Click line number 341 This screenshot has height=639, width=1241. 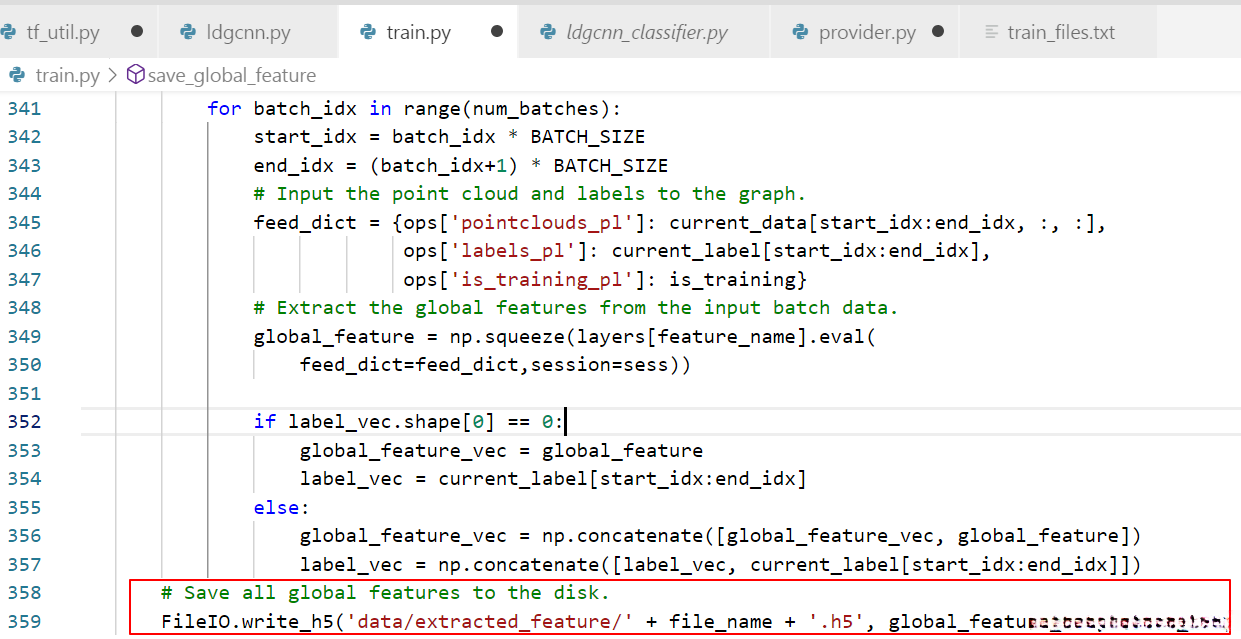tap(25, 108)
